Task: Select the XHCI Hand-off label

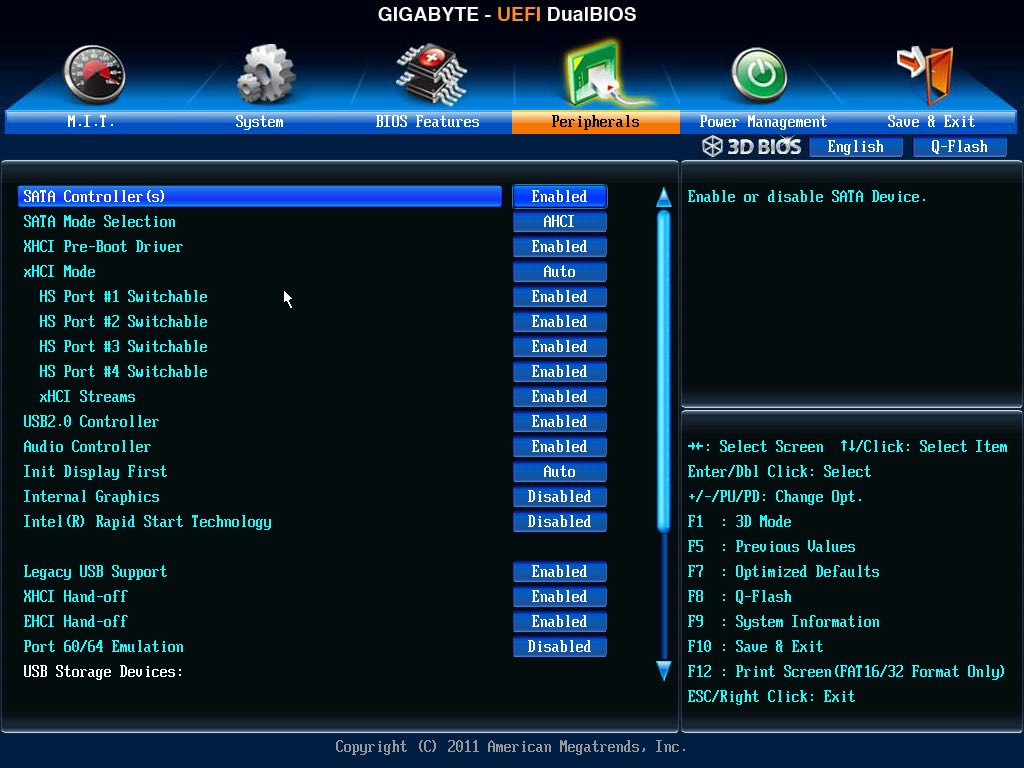Action: [75, 596]
